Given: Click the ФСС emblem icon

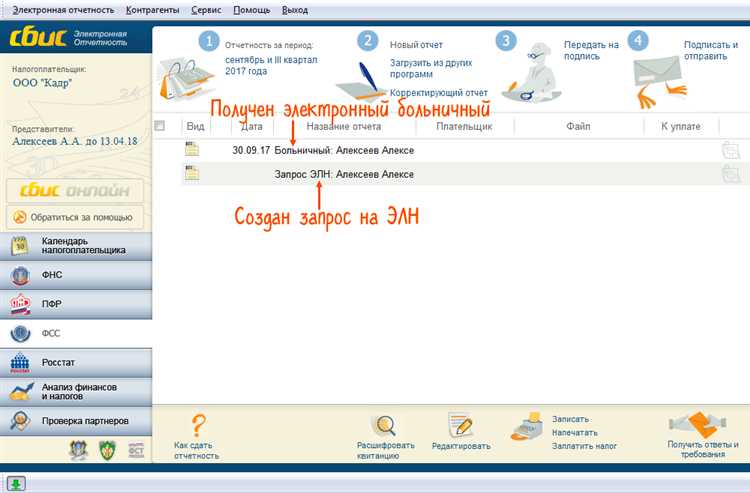Looking at the screenshot, I should [20, 333].
